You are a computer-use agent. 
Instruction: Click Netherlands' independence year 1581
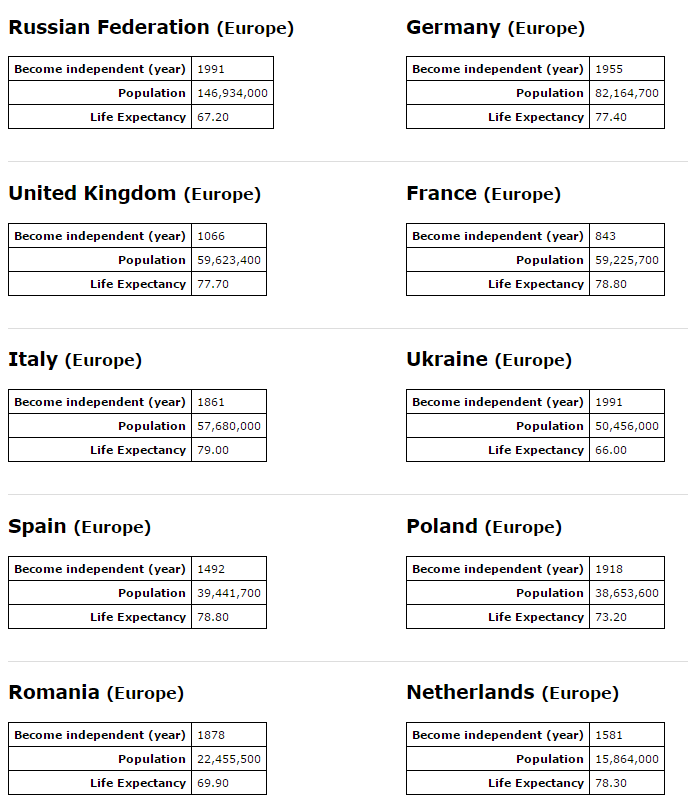[x=609, y=735]
